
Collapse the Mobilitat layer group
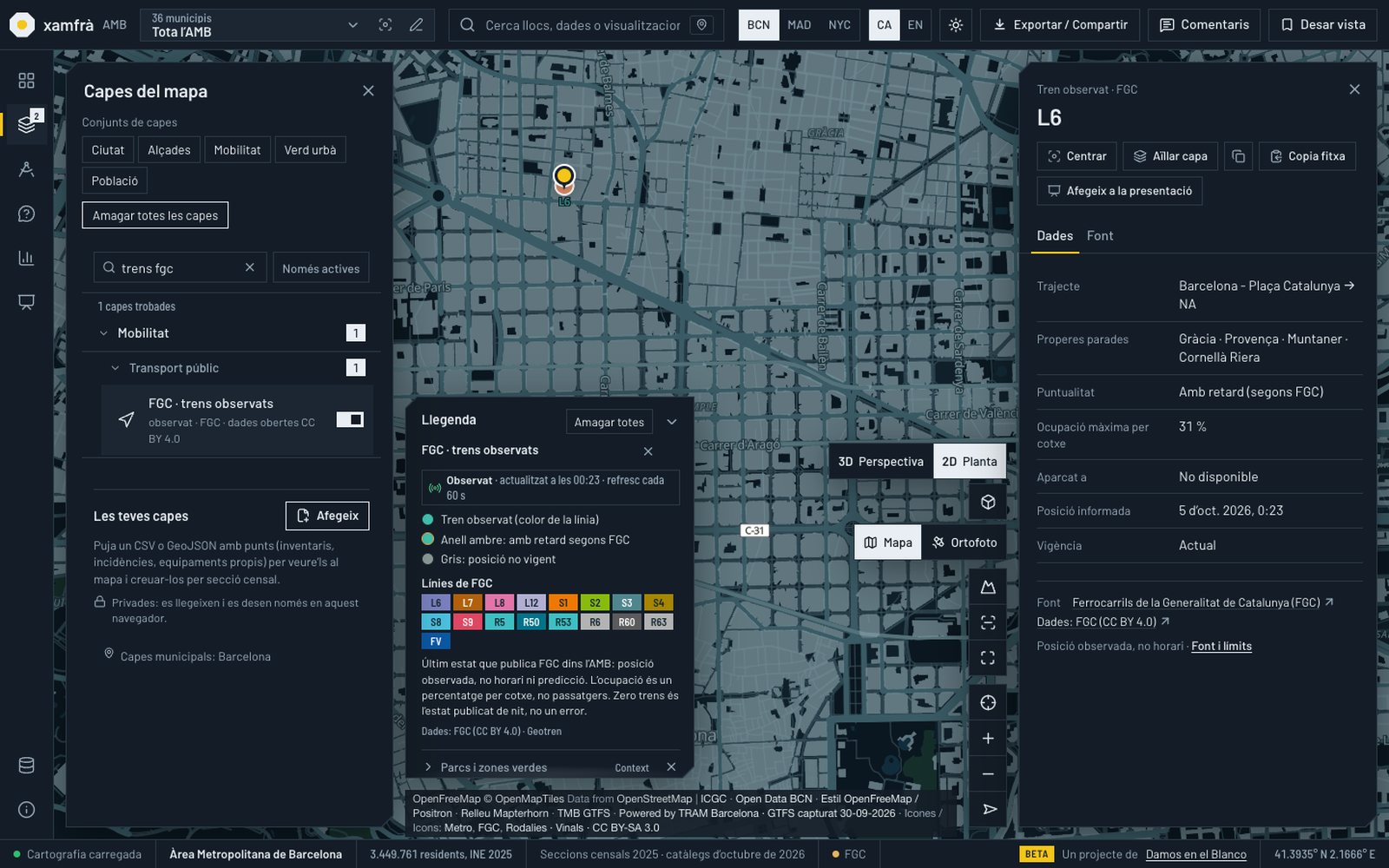[x=103, y=333]
